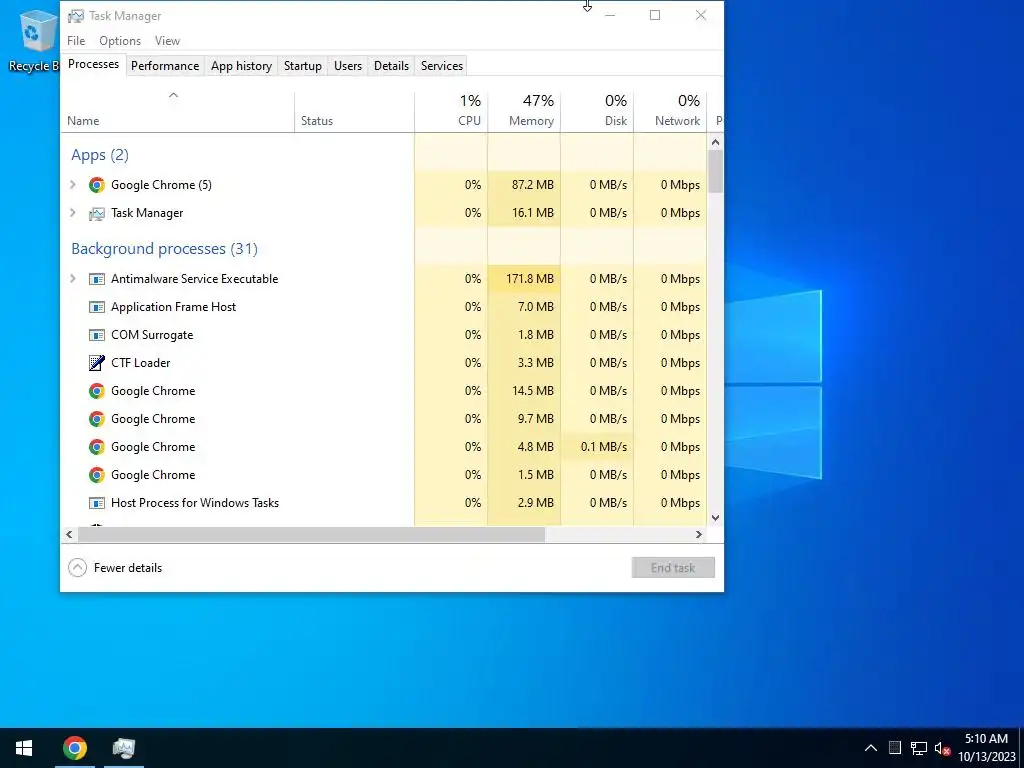Image resolution: width=1024 pixels, height=768 pixels.
Task: Switch to the App history tab
Action: (x=241, y=66)
